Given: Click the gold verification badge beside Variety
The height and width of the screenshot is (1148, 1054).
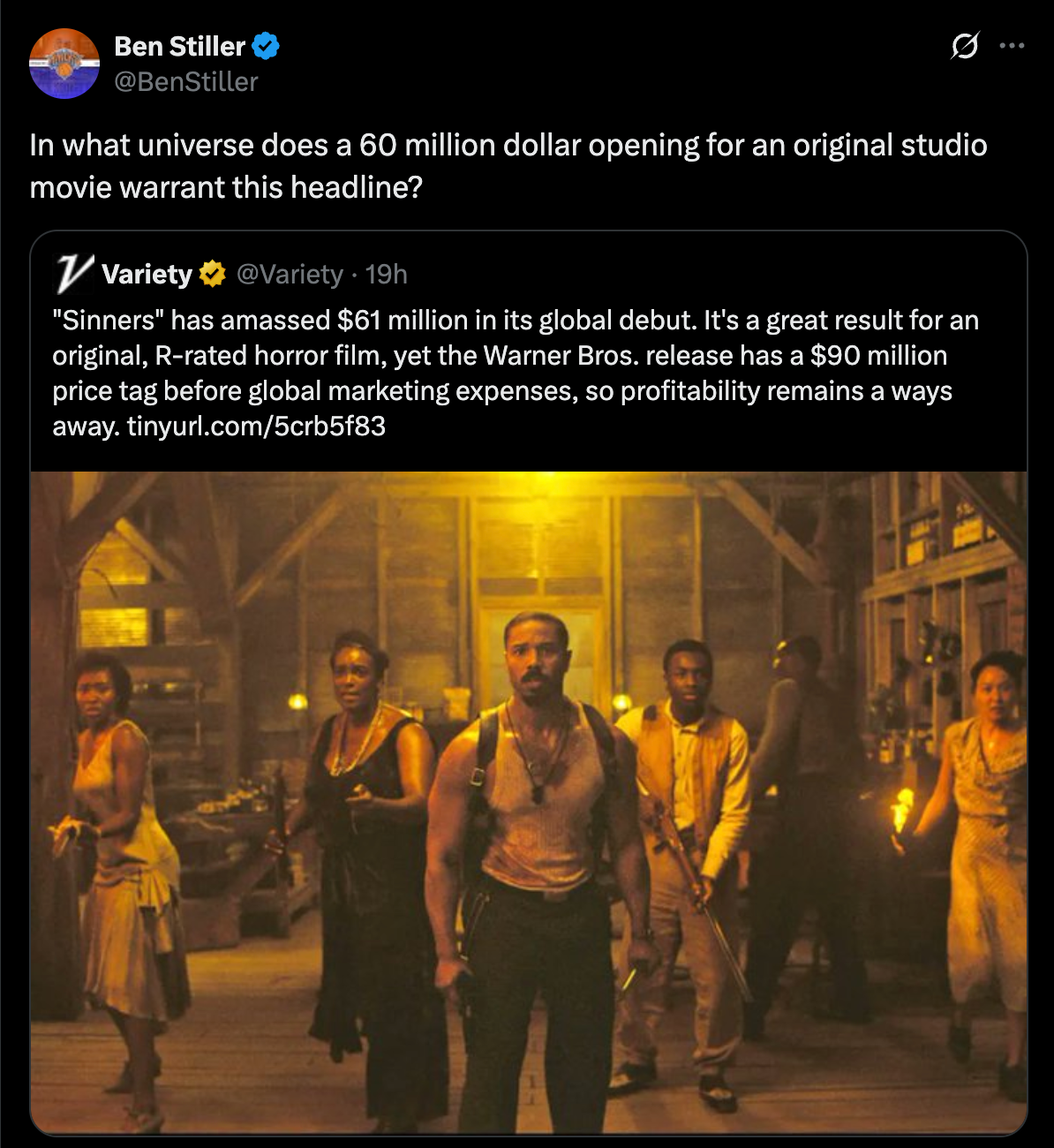Looking at the screenshot, I should (x=211, y=275).
